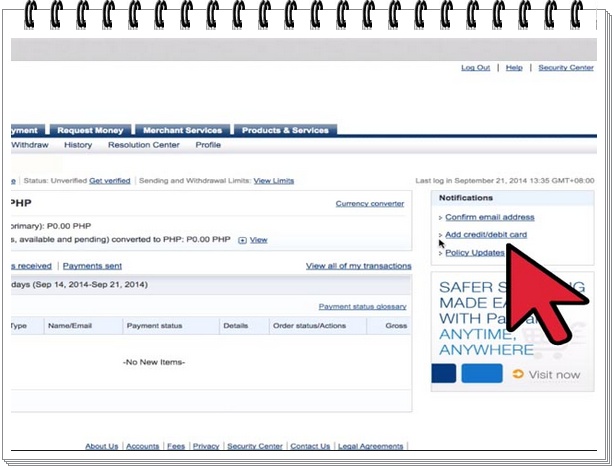Image resolution: width=614 pixels, height=468 pixels.
Task: Click the Confirm email address notification
Action: click(x=489, y=217)
